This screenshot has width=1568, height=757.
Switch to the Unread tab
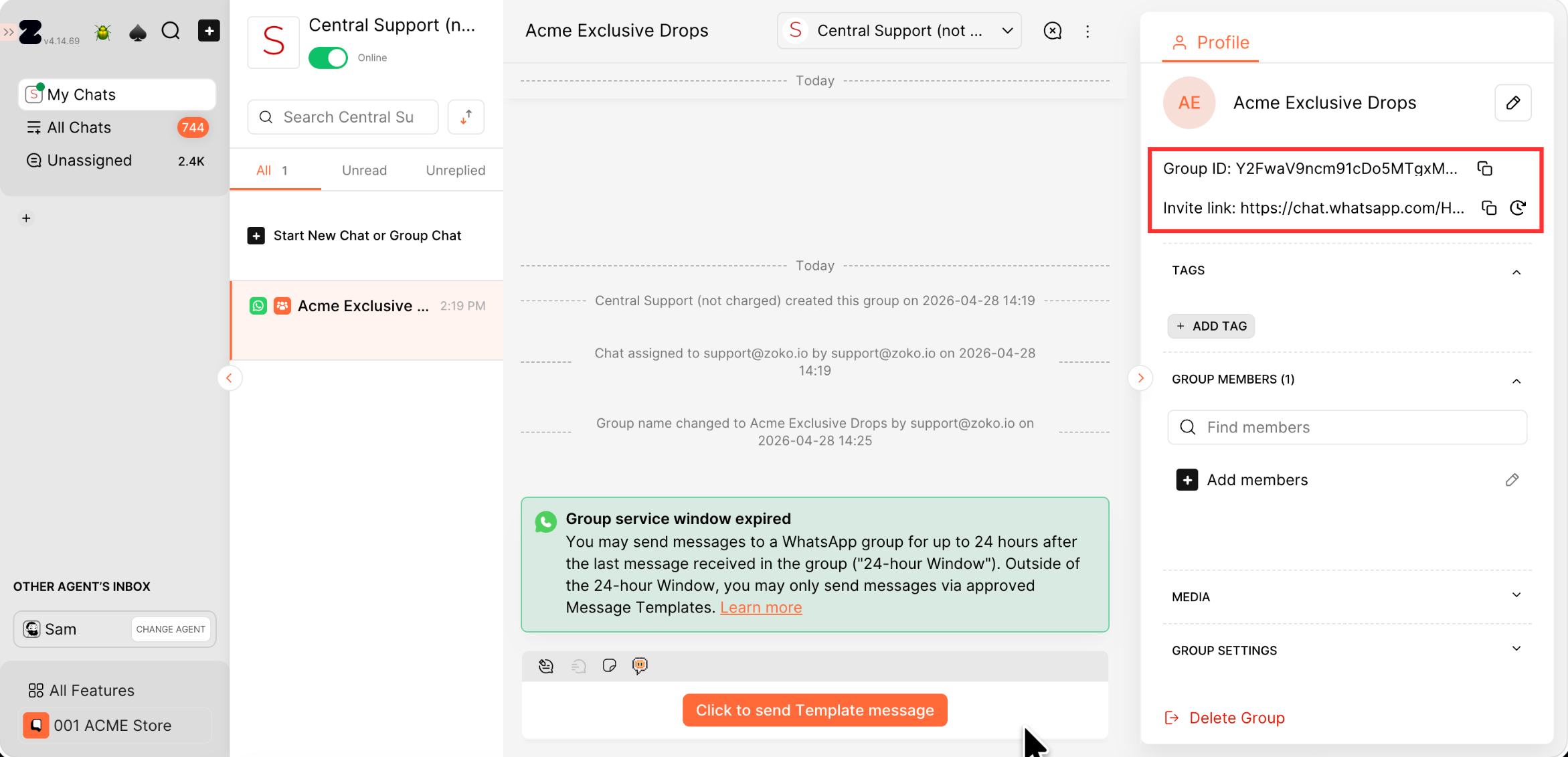tap(364, 170)
